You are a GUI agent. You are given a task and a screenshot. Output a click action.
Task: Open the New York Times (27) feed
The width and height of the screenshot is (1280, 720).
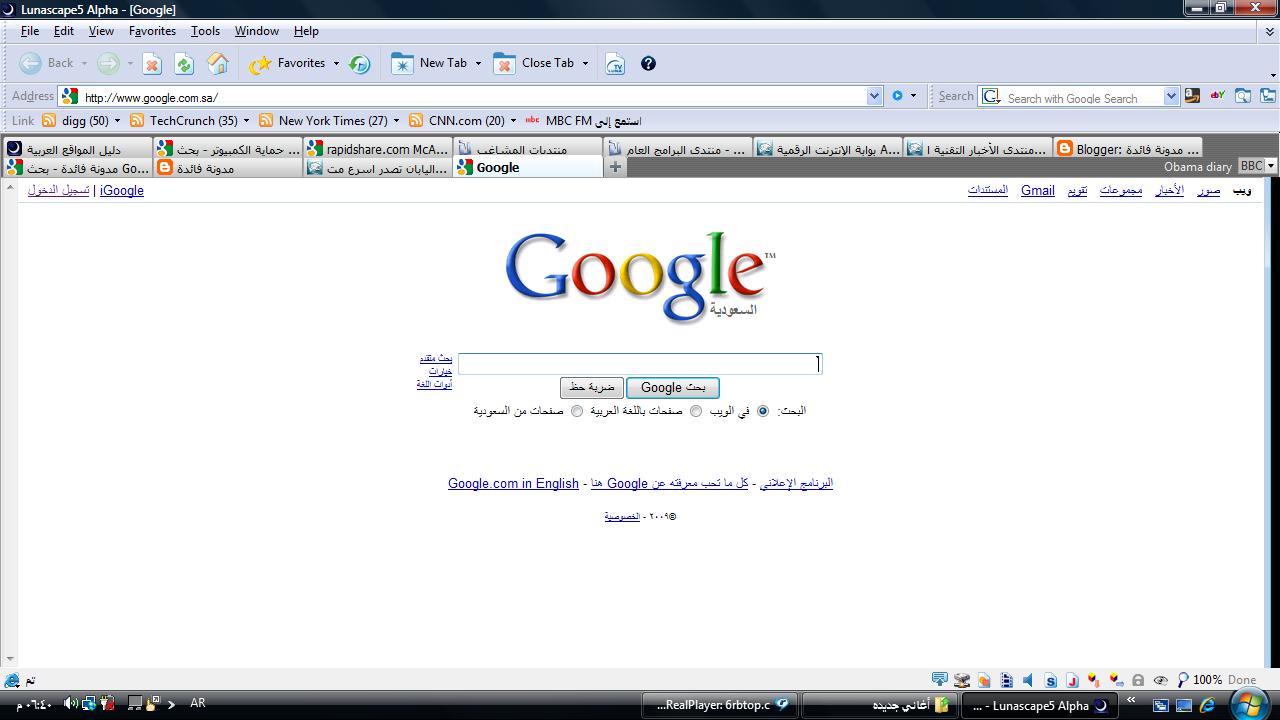323,121
